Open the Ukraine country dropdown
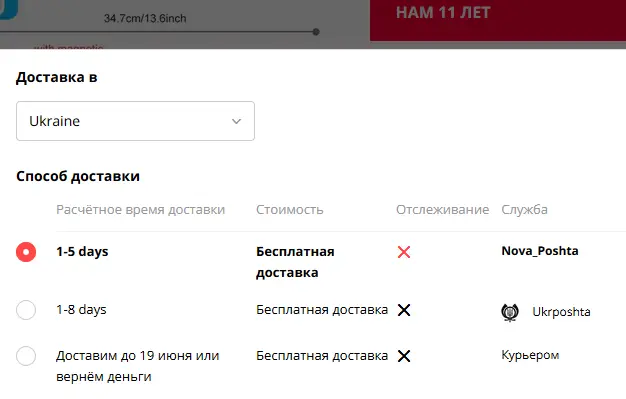 click(135, 121)
